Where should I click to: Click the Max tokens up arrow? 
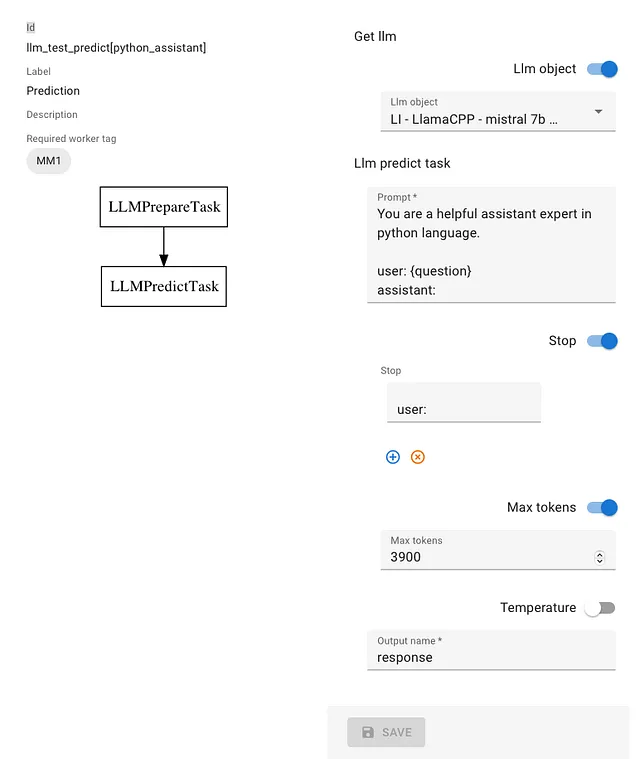point(599,554)
